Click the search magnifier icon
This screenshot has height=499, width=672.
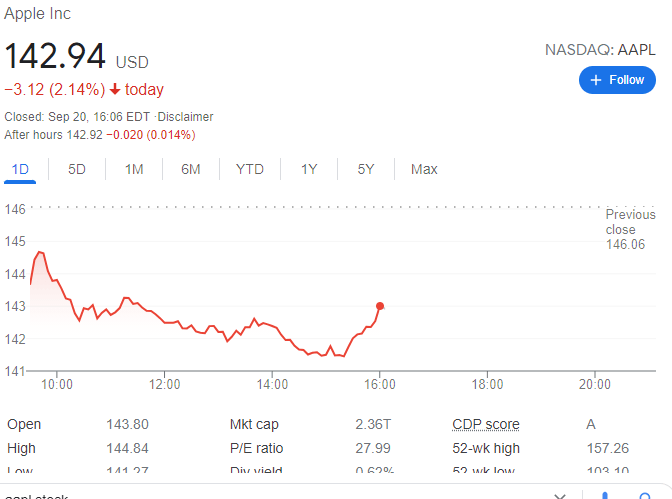(647, 495)
